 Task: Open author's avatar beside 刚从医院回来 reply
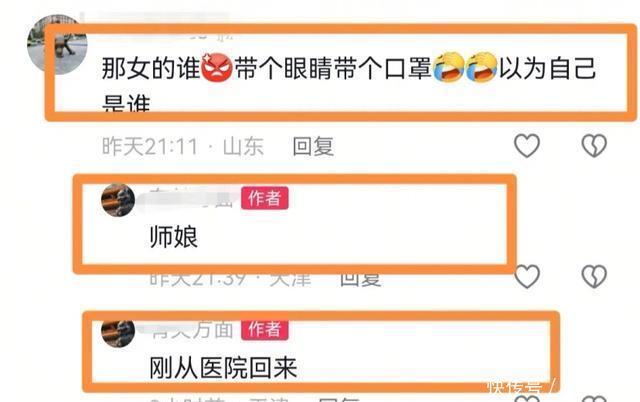click(x=118, y=331)
